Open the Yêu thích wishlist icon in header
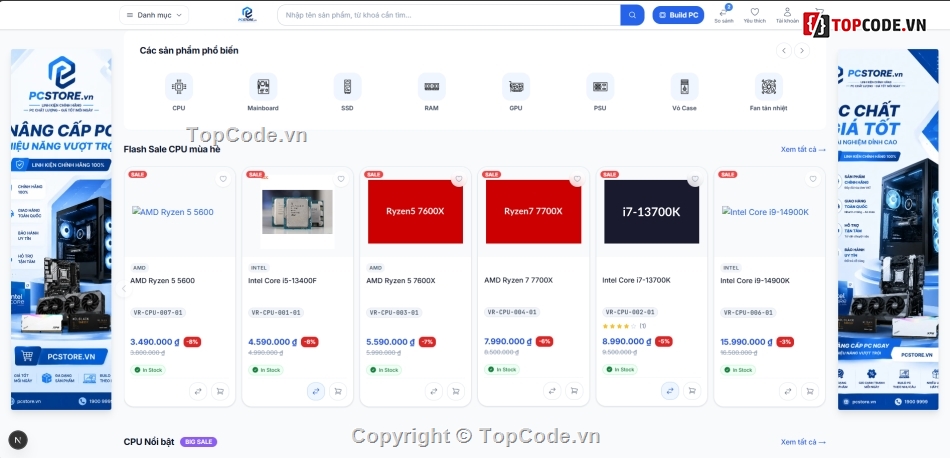950x458 pixels. pyautogui.click(x=755, y=15)
